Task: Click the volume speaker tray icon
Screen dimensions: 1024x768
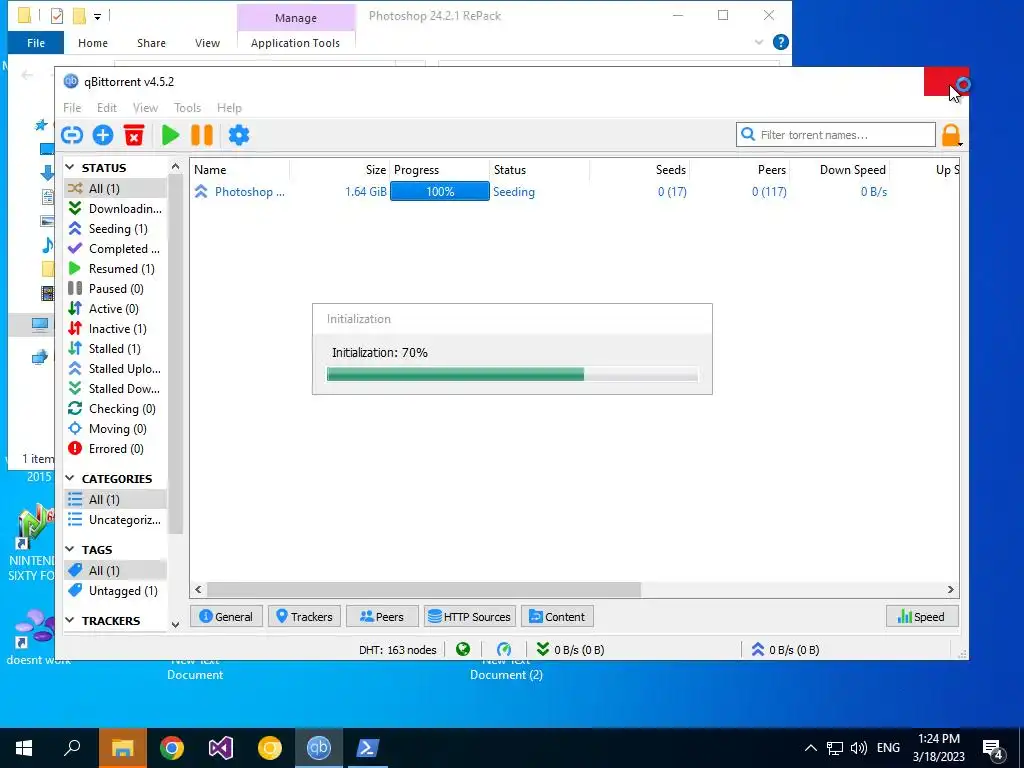Action: tap(859, 748)
